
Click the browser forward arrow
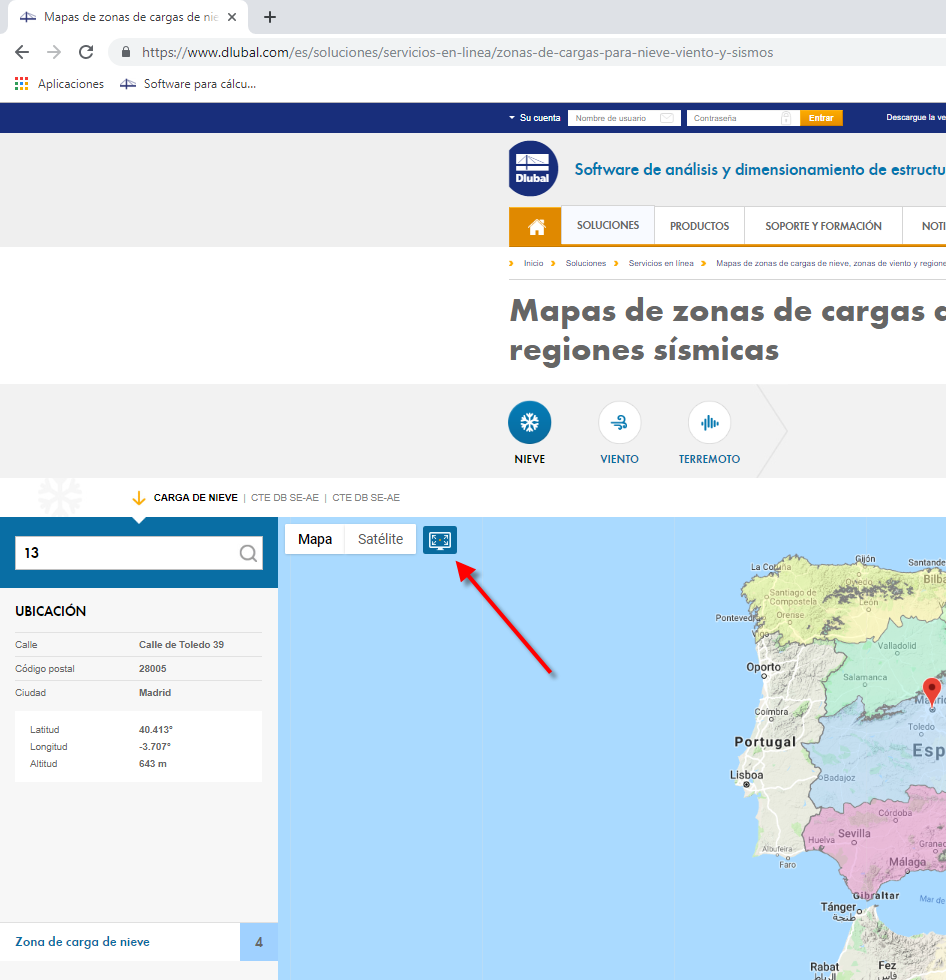click(54, 52)
